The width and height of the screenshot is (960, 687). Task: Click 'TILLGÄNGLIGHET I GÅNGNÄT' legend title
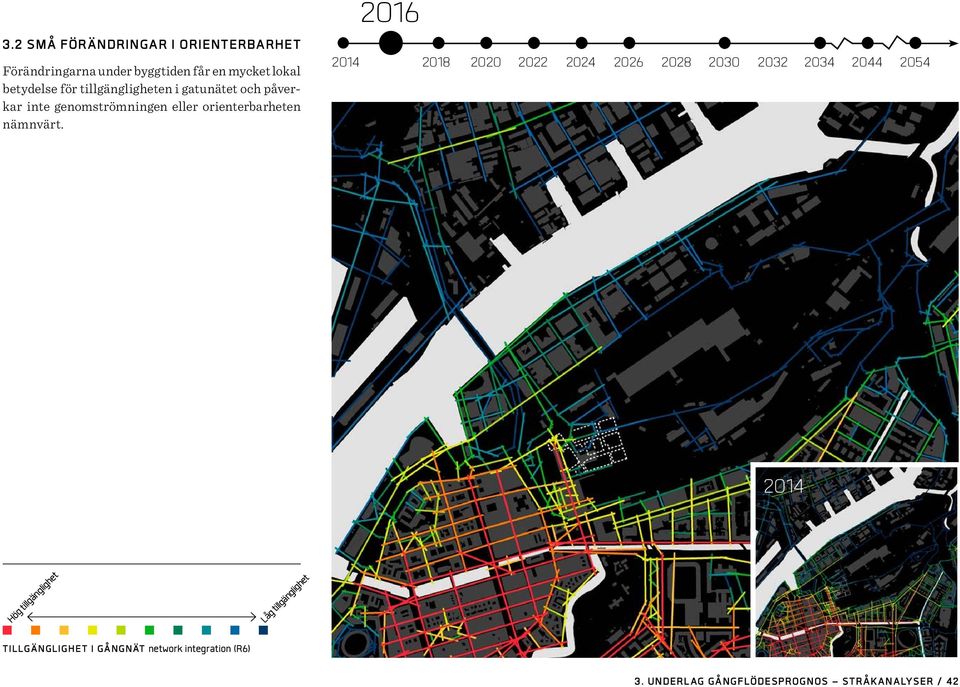tap(73, 648)
